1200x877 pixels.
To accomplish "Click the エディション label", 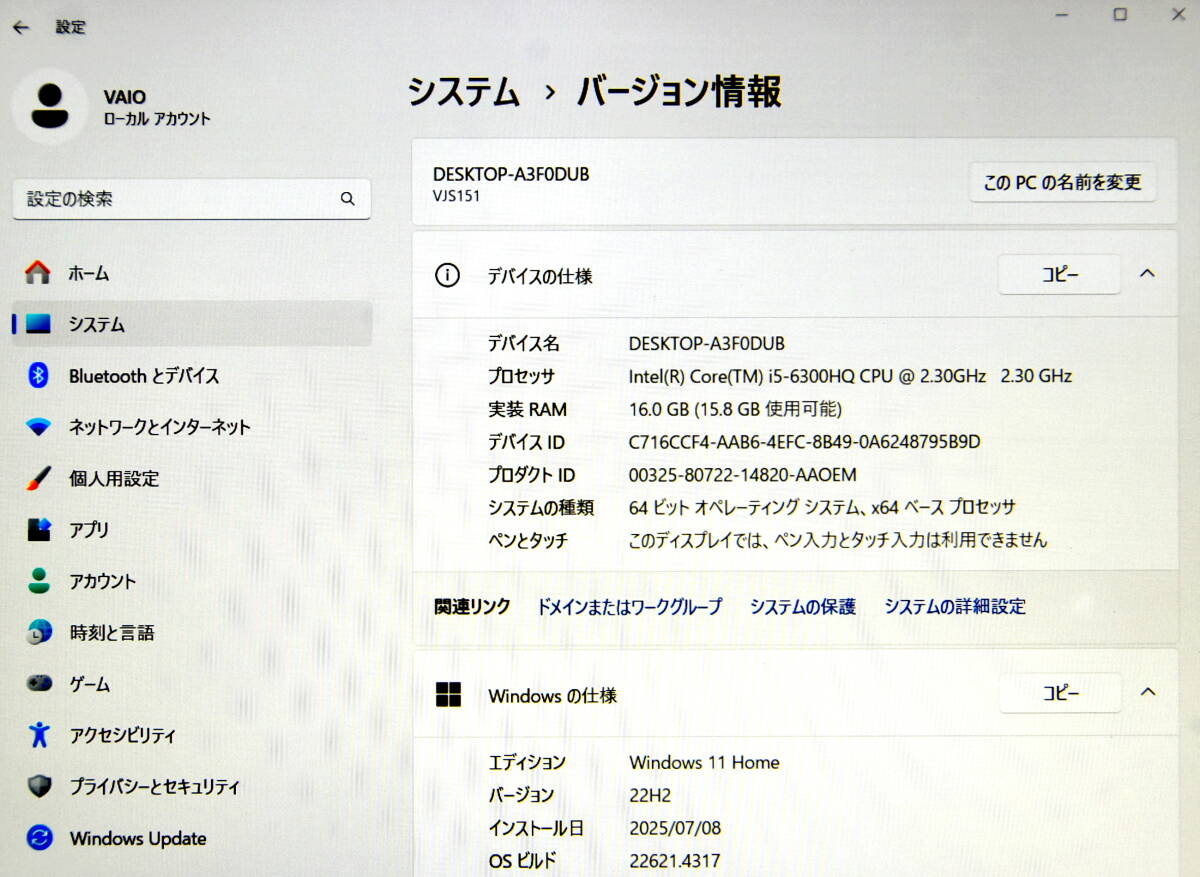I will click(x=527, y=762).
